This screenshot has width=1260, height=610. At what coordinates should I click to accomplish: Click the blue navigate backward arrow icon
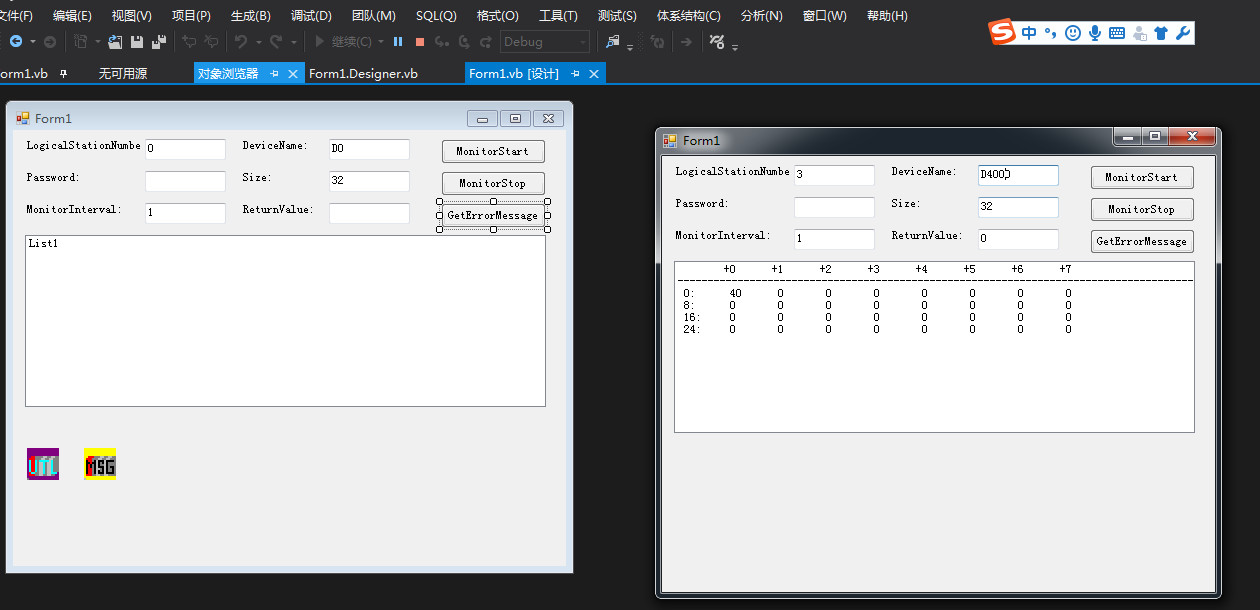(x=16, y=42)
